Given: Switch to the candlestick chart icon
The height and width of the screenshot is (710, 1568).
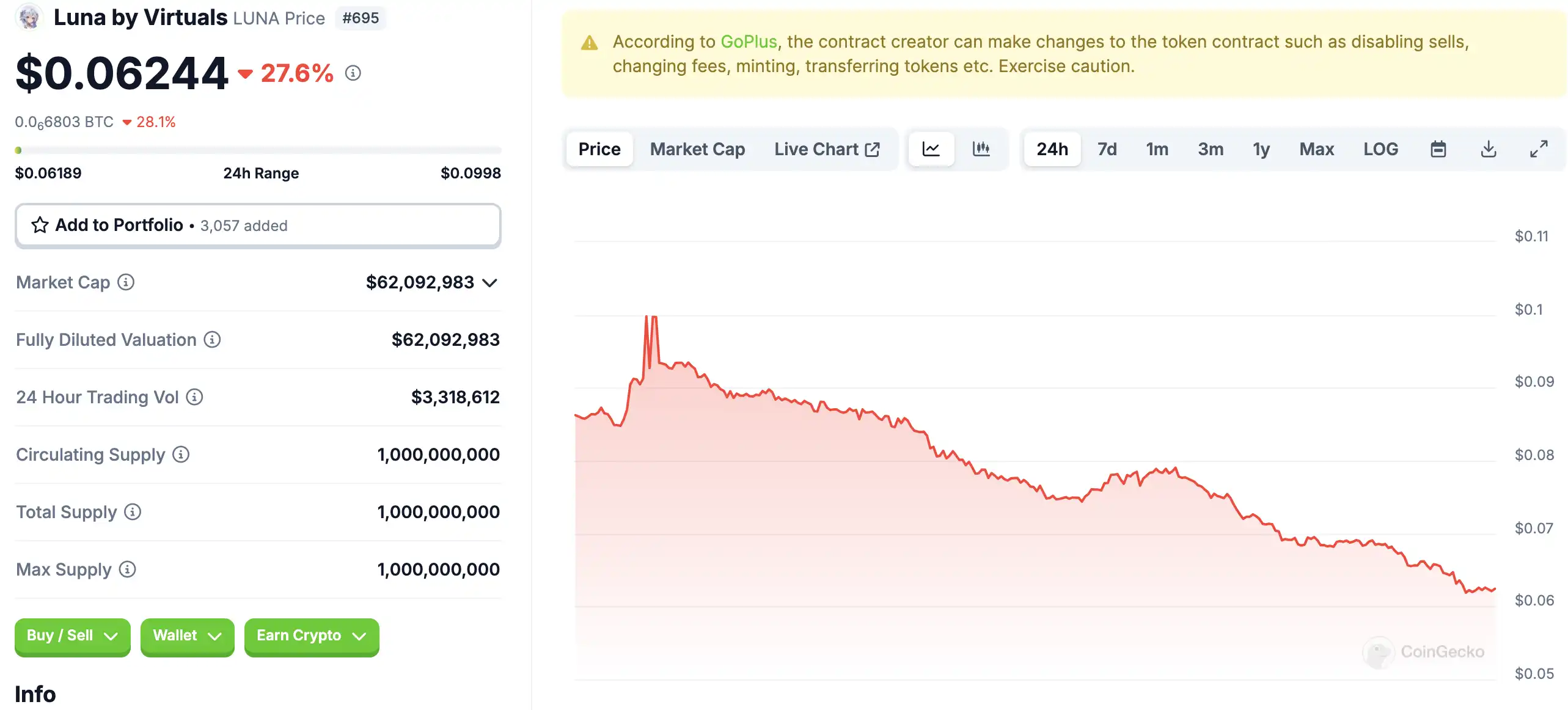Looking at the screenshot, I should [x=981, y=149].
